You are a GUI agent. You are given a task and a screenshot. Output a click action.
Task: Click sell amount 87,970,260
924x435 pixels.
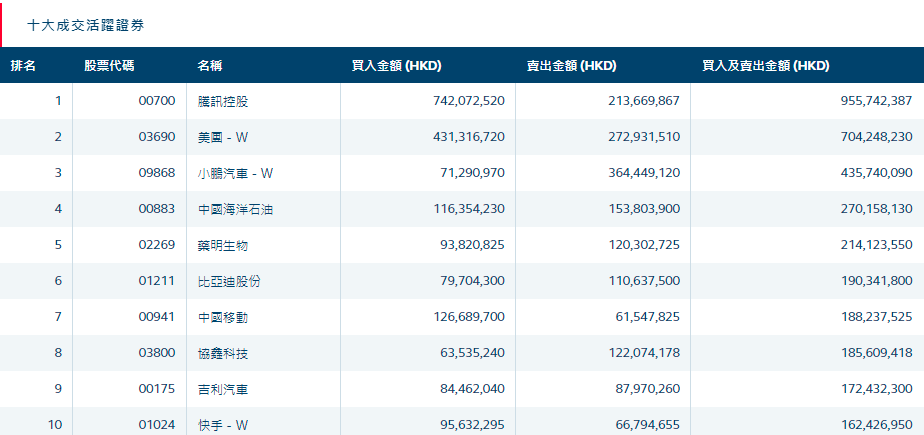tap(647, 389)
